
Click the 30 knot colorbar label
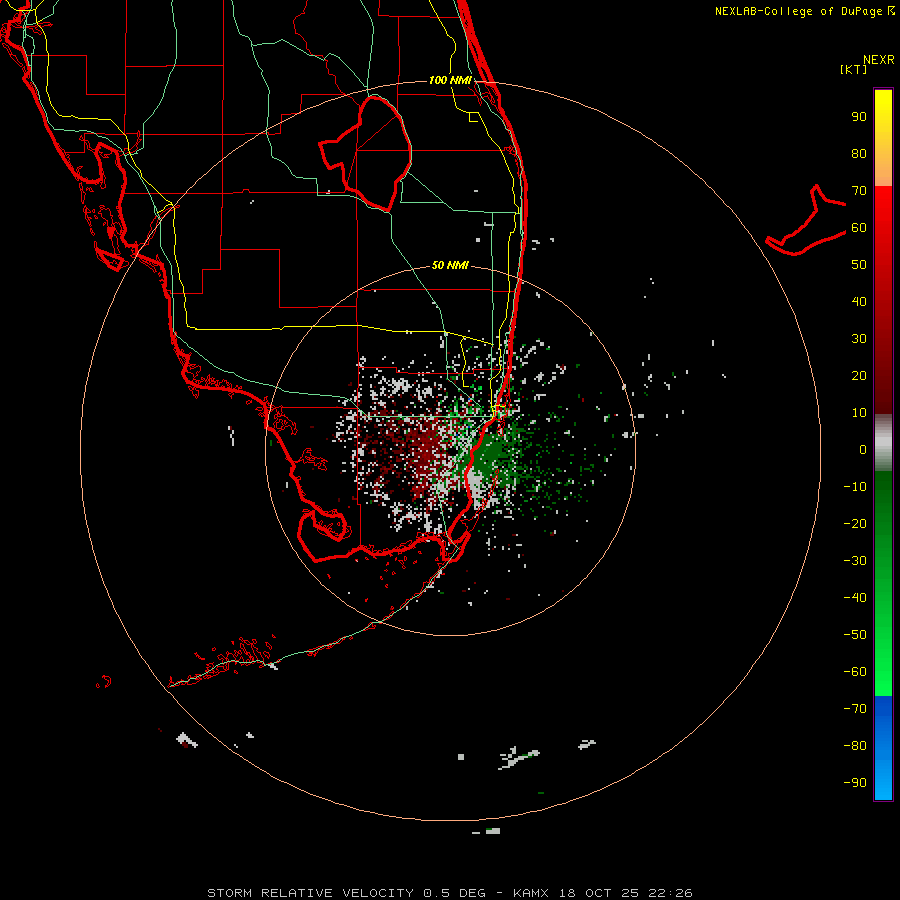[x=859, y=339]
